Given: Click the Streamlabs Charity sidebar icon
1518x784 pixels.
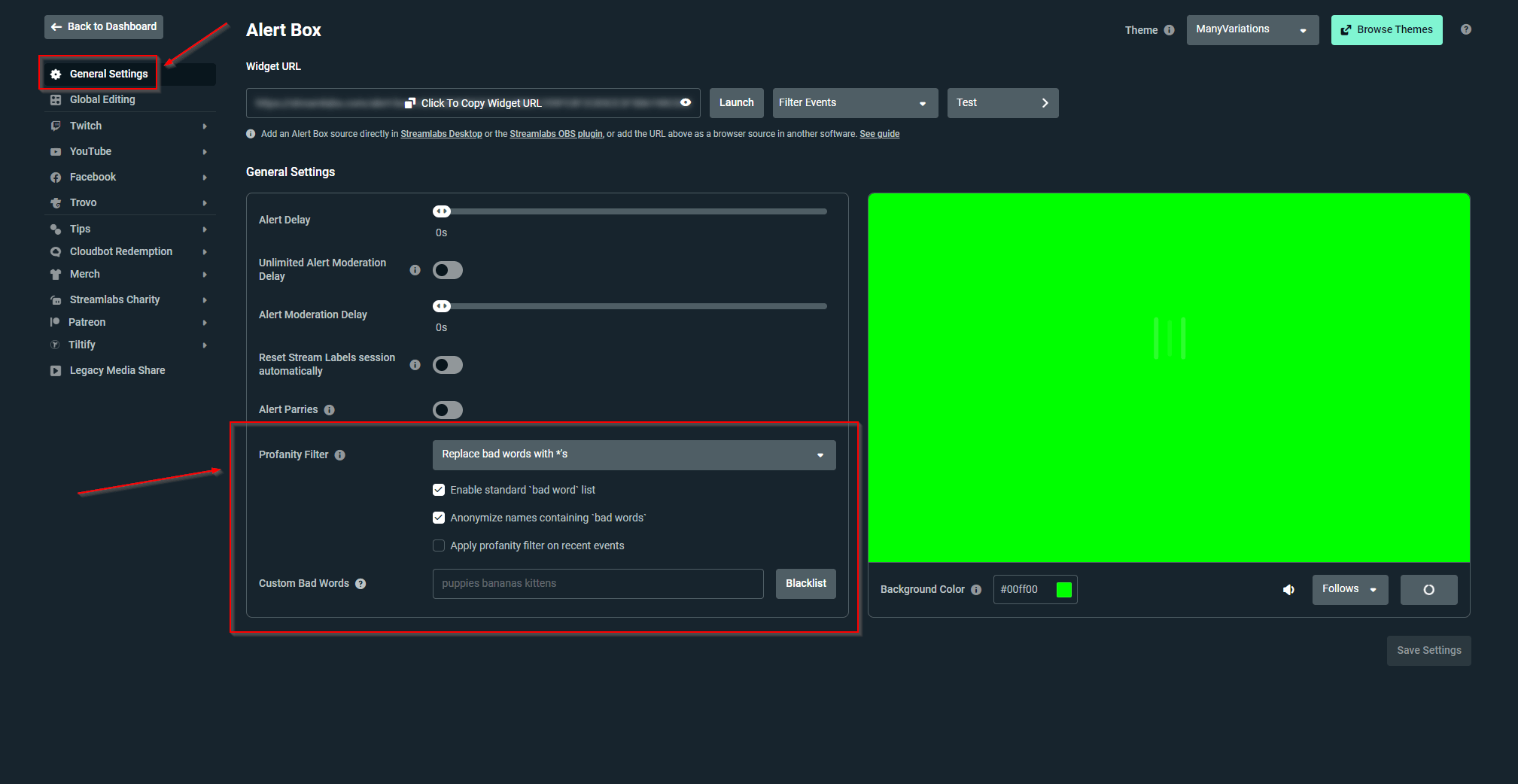Looking at the screenshot, I should 56,299.
